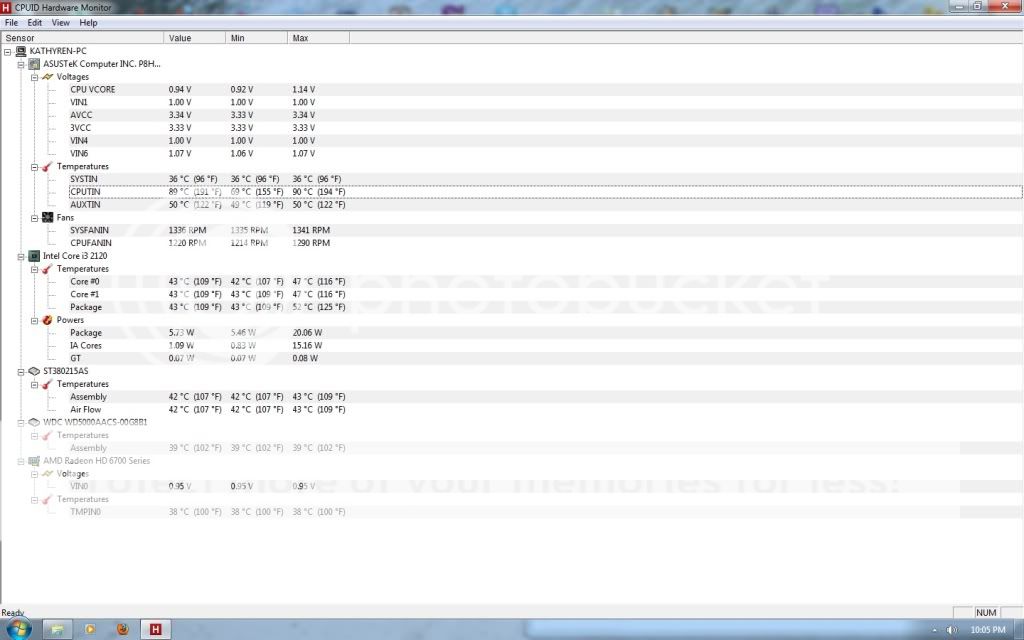Click the volume speaker tray icon
The width and height of the screenshot is (1024, 640).
pos(952,630)
